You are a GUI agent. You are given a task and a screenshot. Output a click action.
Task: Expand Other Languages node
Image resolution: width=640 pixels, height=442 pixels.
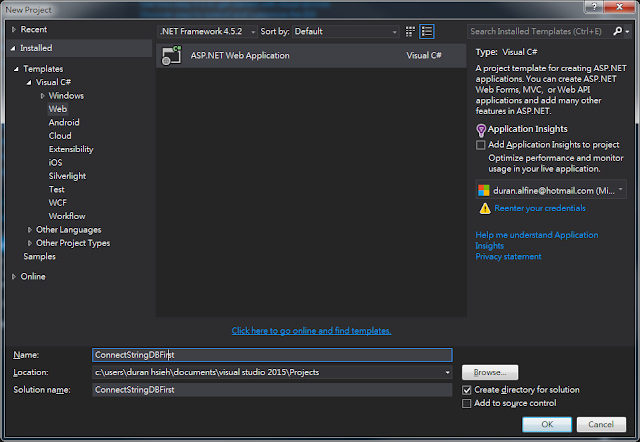29,230
